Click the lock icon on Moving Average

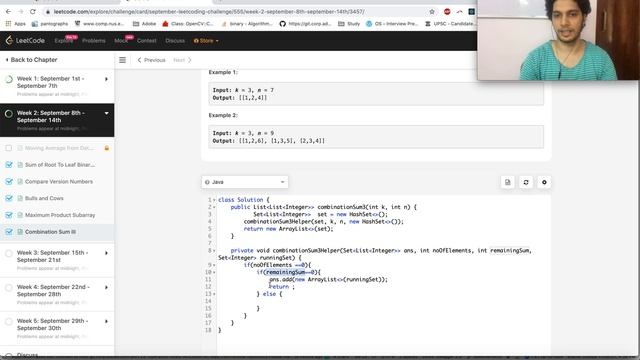pyautogui.click(x=107, y=148)
